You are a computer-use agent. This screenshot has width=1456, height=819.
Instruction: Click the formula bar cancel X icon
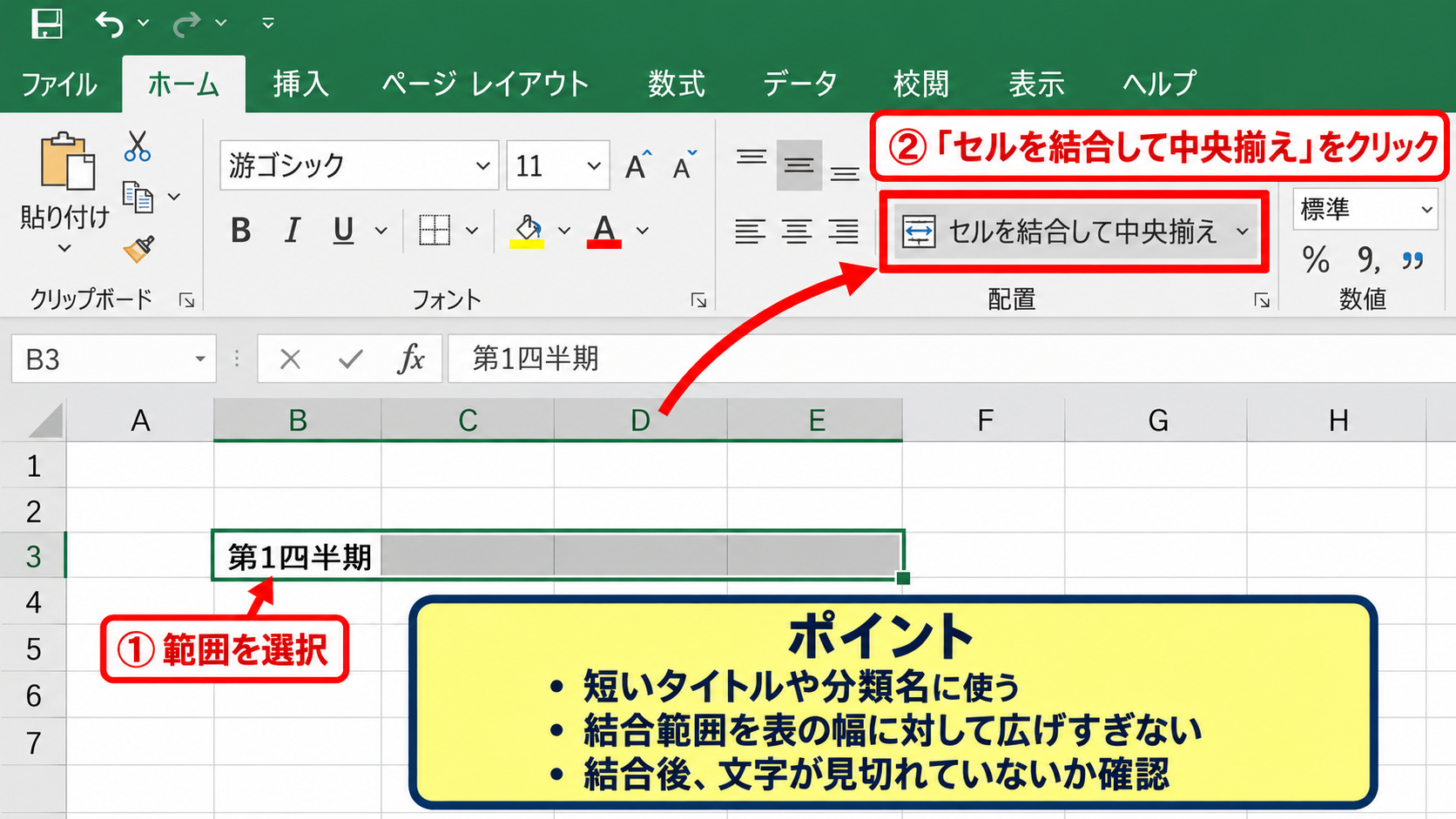(x=290, y=359)
